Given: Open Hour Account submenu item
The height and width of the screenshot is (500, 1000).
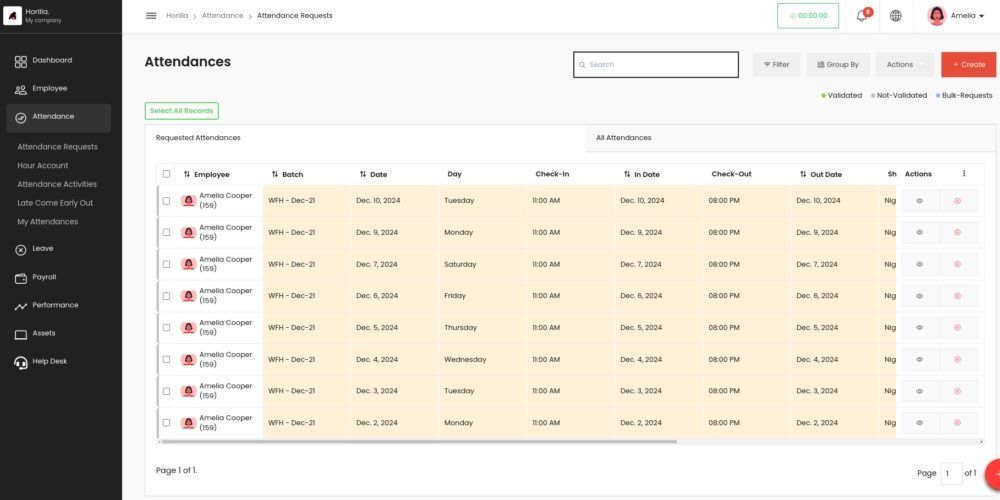Looking at the screenshot, I should click(43, 165).
